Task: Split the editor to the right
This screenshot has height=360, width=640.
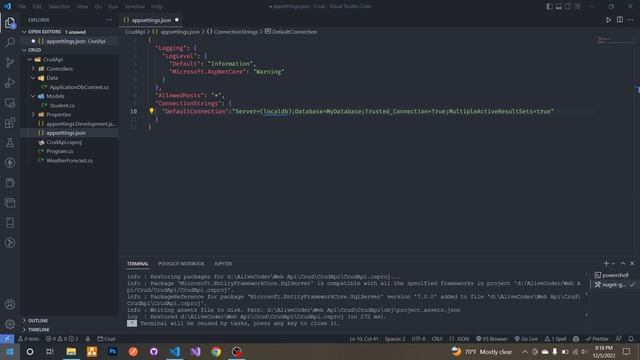Action: pos(620,20)
